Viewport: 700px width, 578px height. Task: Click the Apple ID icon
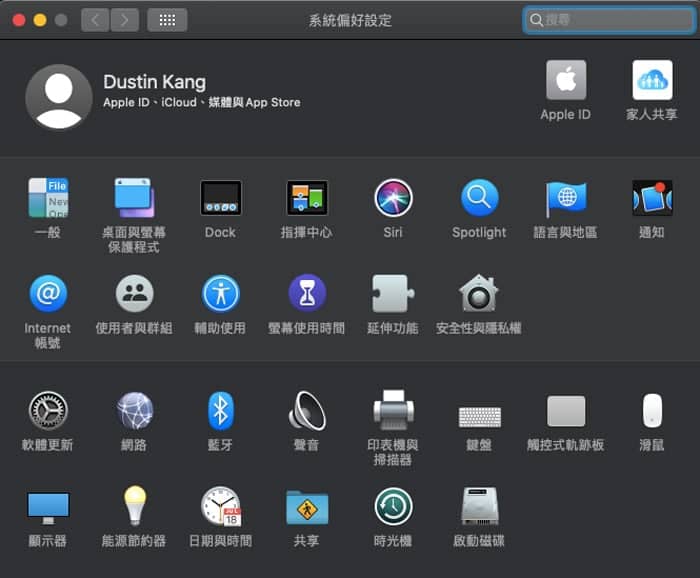pos(566,80)
